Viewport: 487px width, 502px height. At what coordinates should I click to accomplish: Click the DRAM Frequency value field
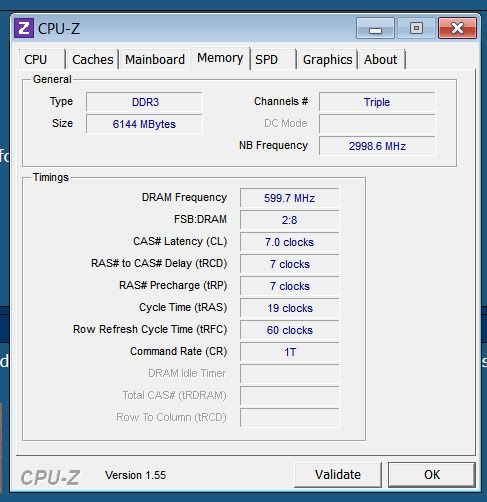coord(289,198)
